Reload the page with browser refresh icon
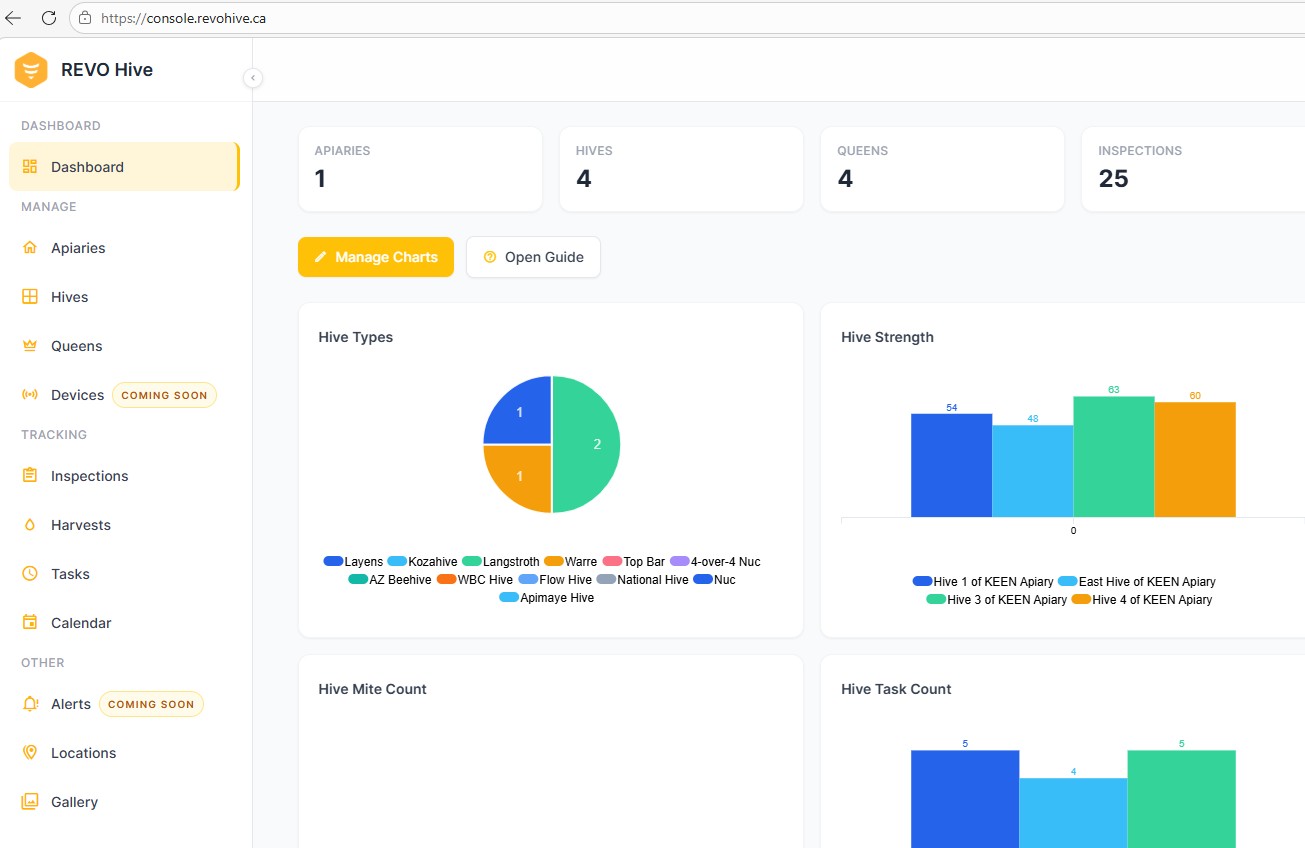Screen dimensions: 1305x848 pos(48,18)
